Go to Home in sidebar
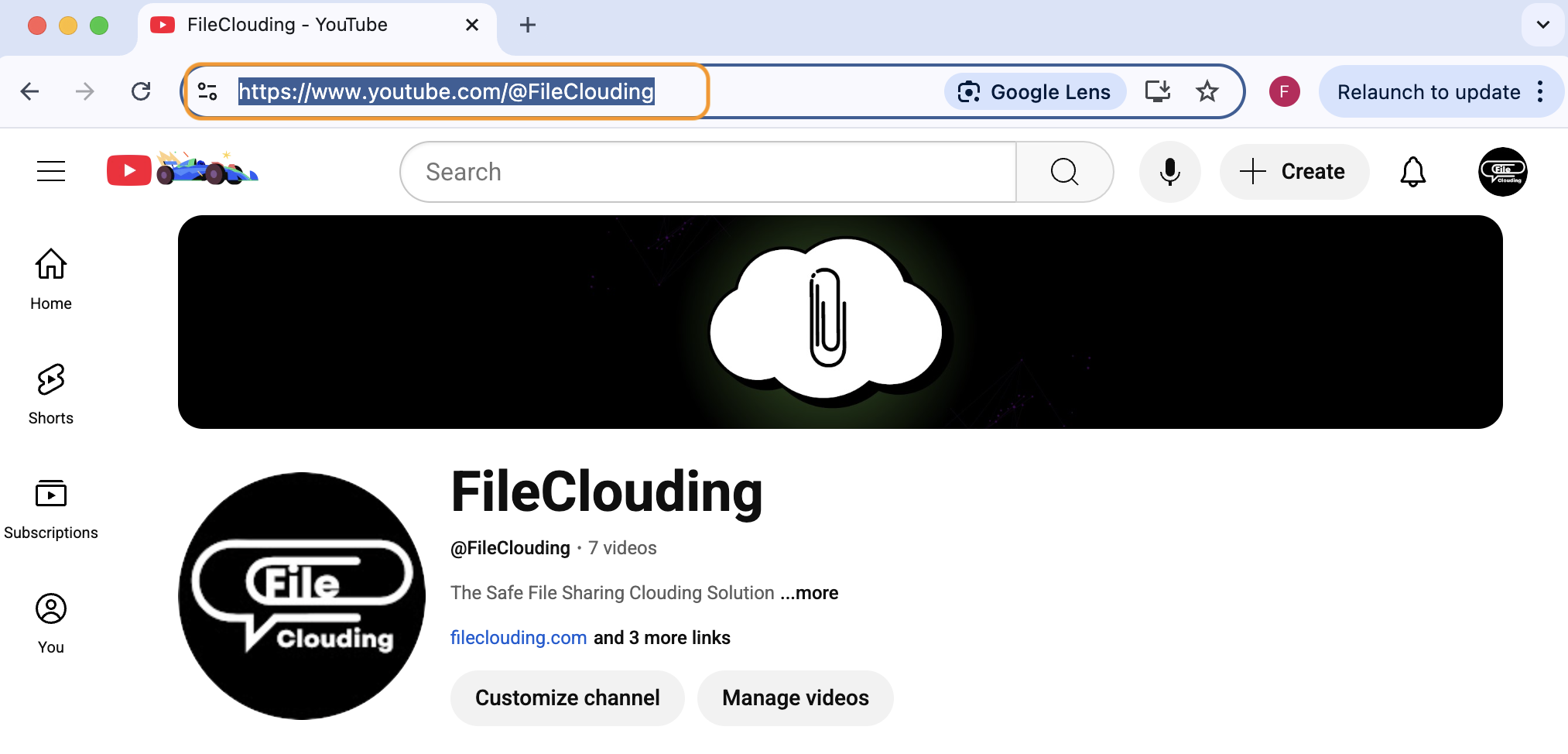The width and height of the screenshot is (1568, 754). (51, 280)
